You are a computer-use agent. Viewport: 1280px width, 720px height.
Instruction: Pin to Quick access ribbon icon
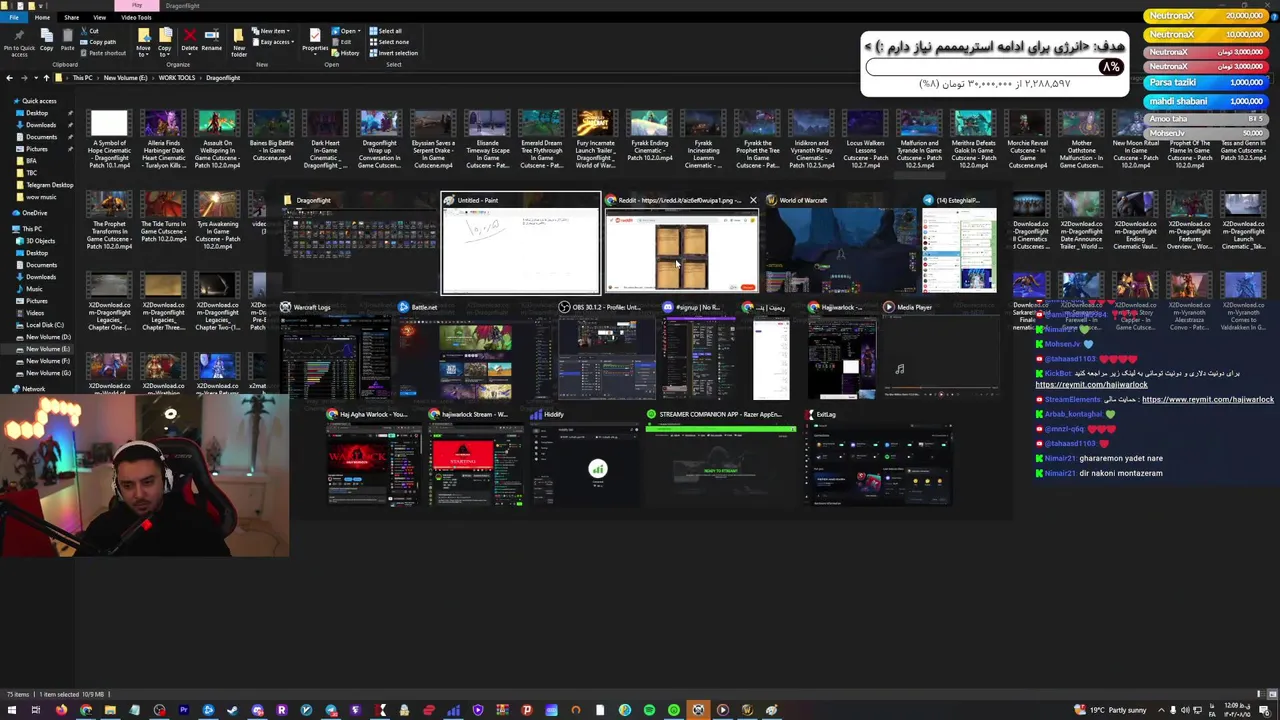tap(18, 40)
